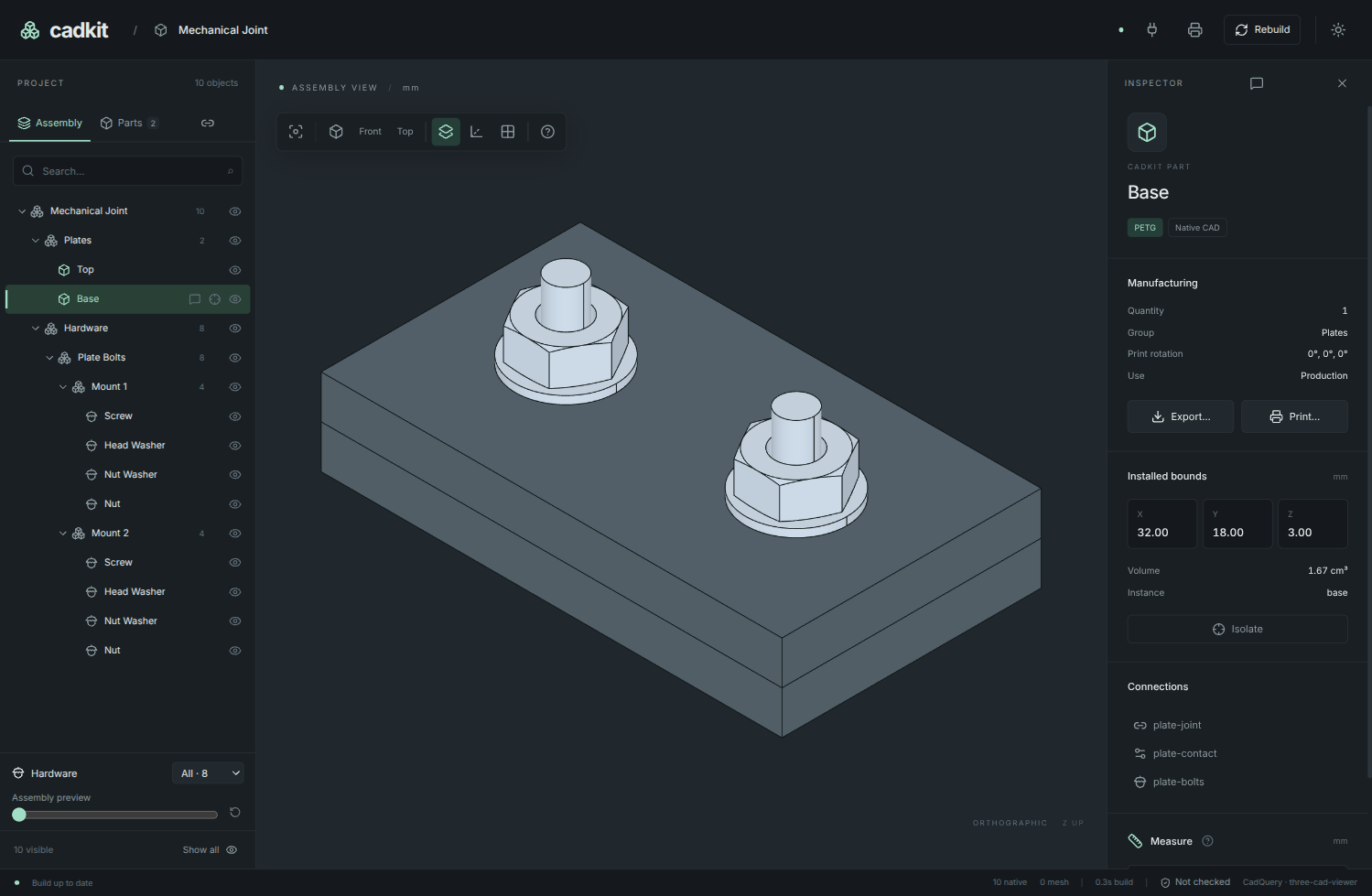This screenshot has width=1372, height=896.
Task: Select the Top view button
Action: point(405,132)
